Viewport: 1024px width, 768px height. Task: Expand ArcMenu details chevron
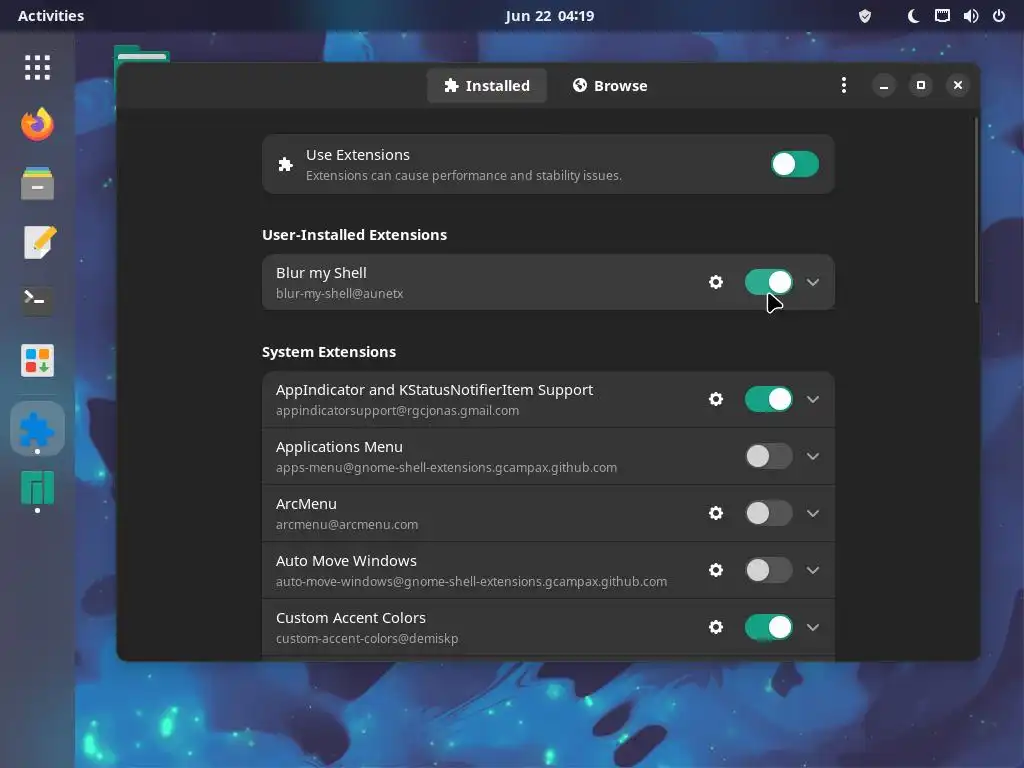click(812, 513)
